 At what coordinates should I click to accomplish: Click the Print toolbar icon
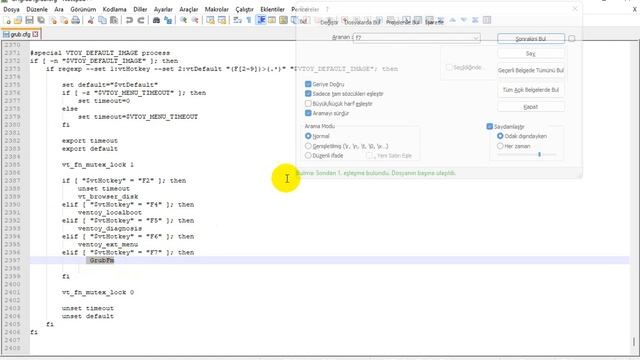[76, 20]
